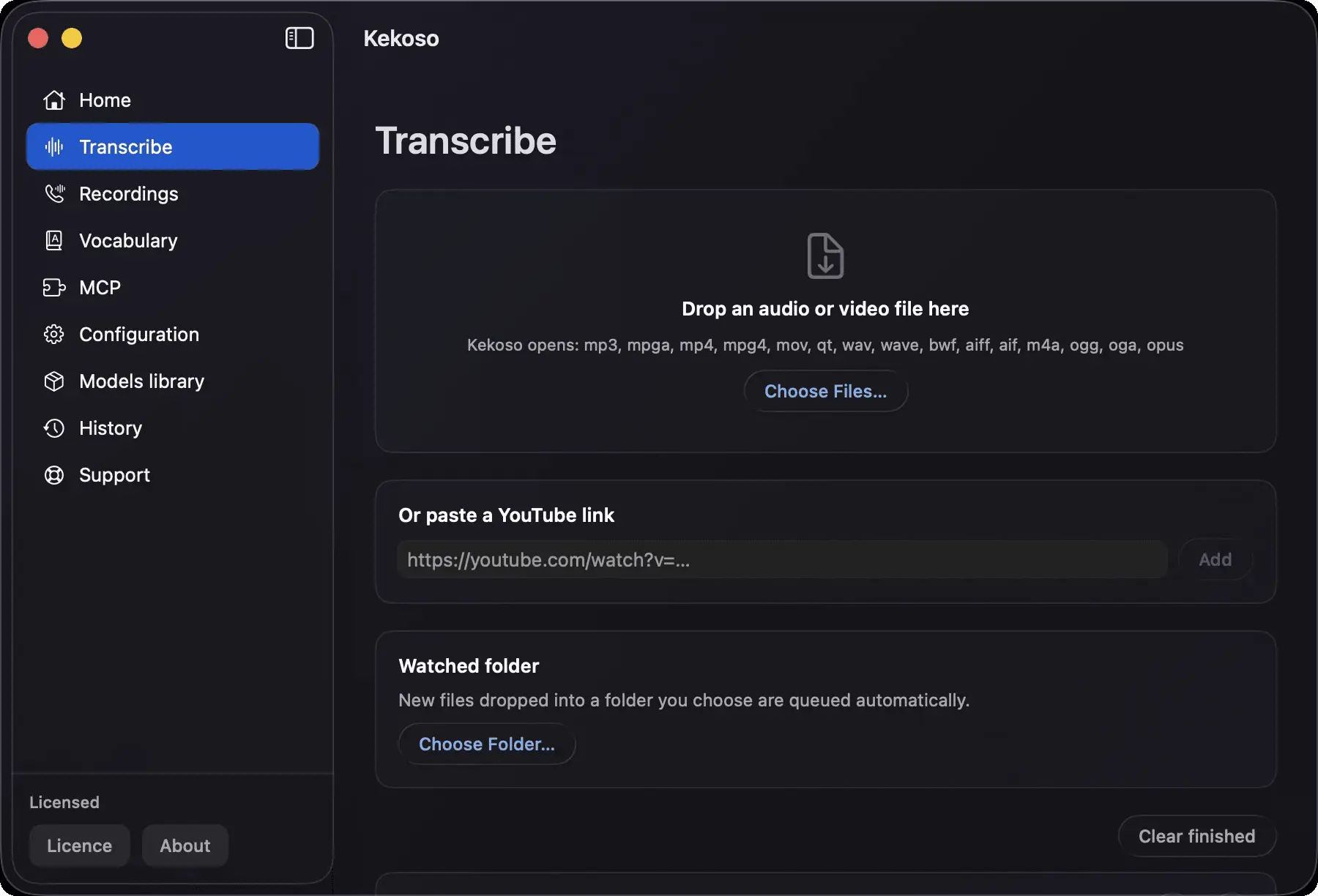The image size is (1318, 896).
Task: Click the Configuration gear icon
Action: coord(54,335)
